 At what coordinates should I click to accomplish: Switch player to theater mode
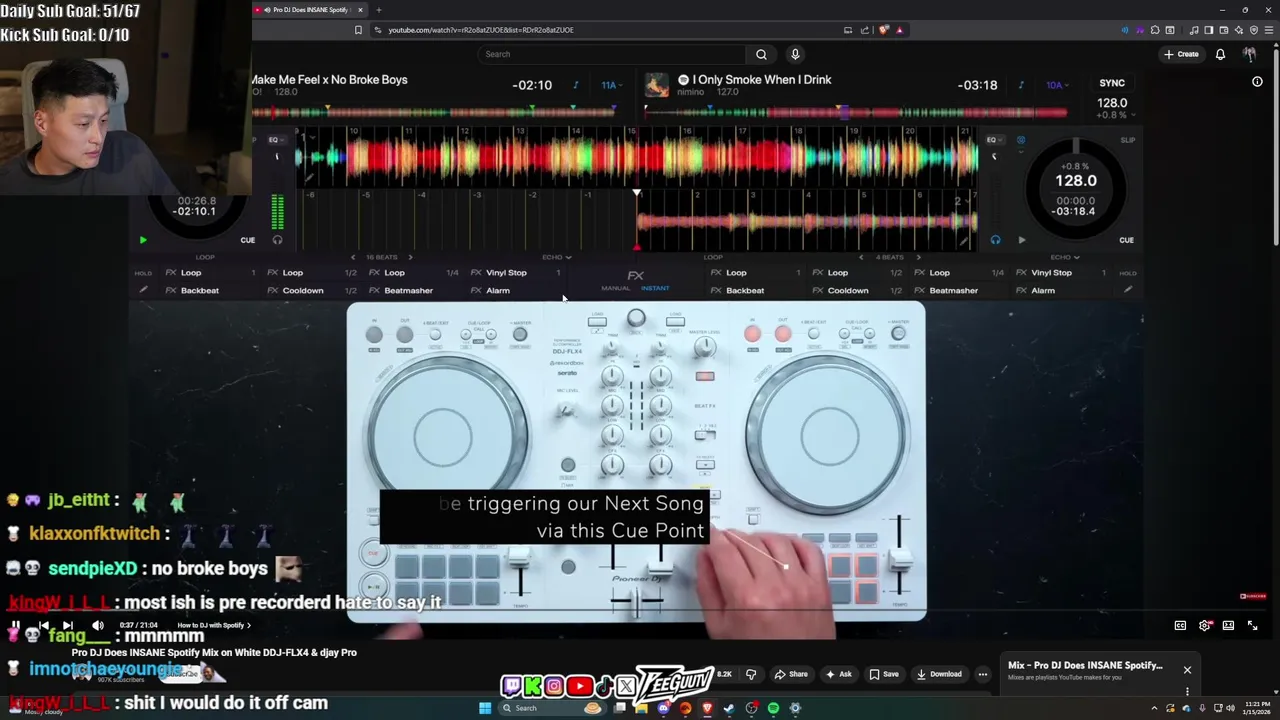(1228, 625)
